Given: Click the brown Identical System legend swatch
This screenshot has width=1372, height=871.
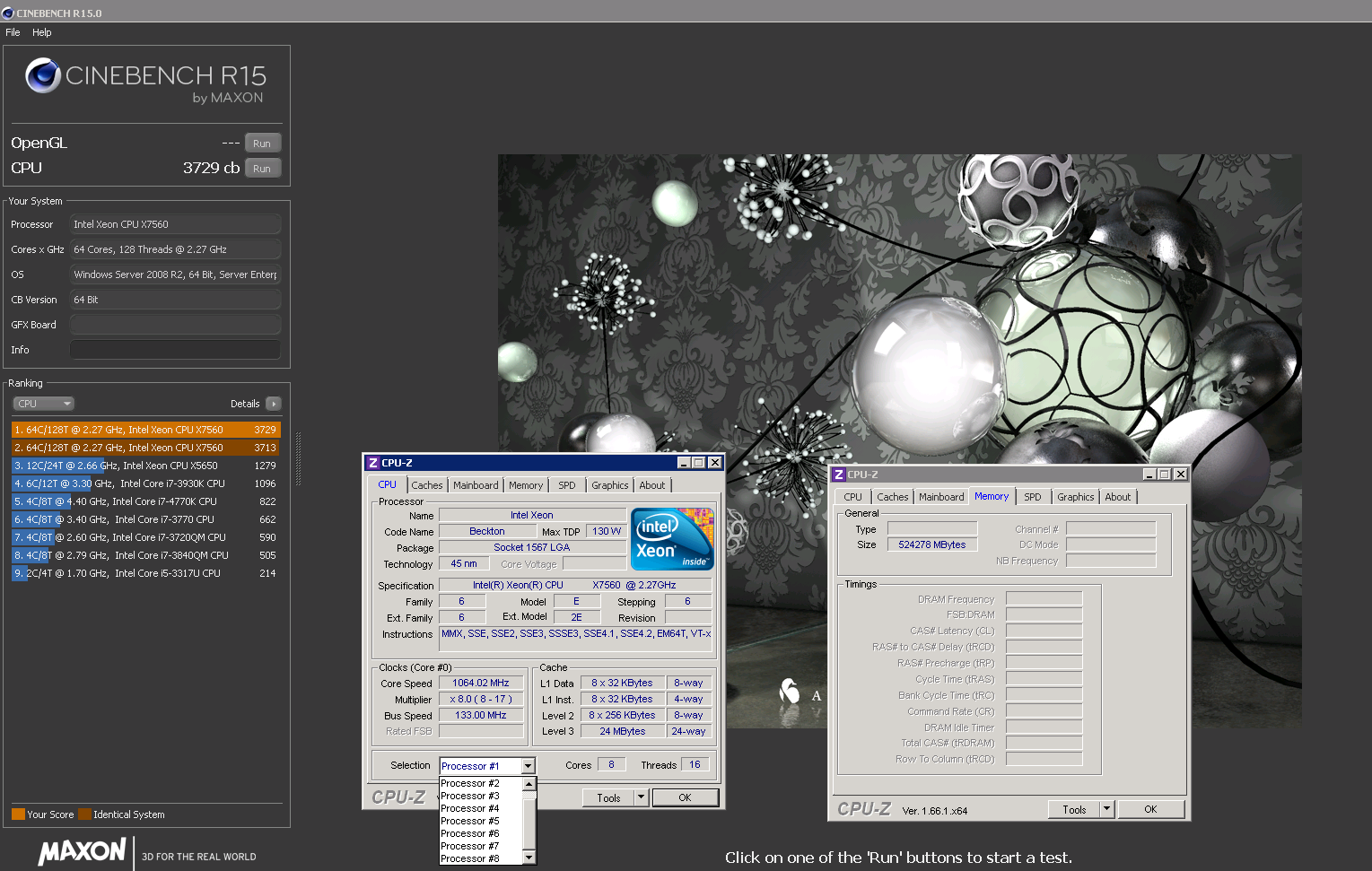Looking at the screenshot, I should (84, 814).
